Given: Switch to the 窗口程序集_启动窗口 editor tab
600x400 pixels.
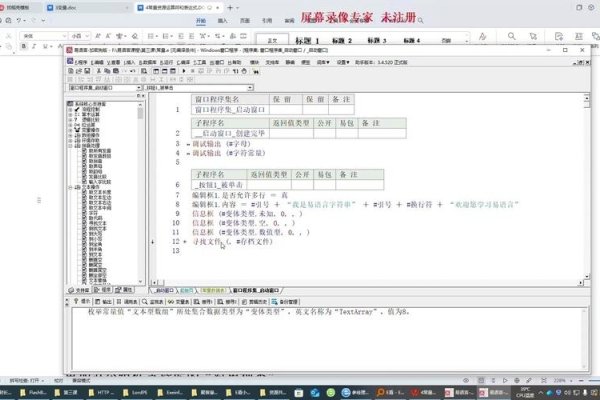Looking at the screenshot, I should pos(256,291).
